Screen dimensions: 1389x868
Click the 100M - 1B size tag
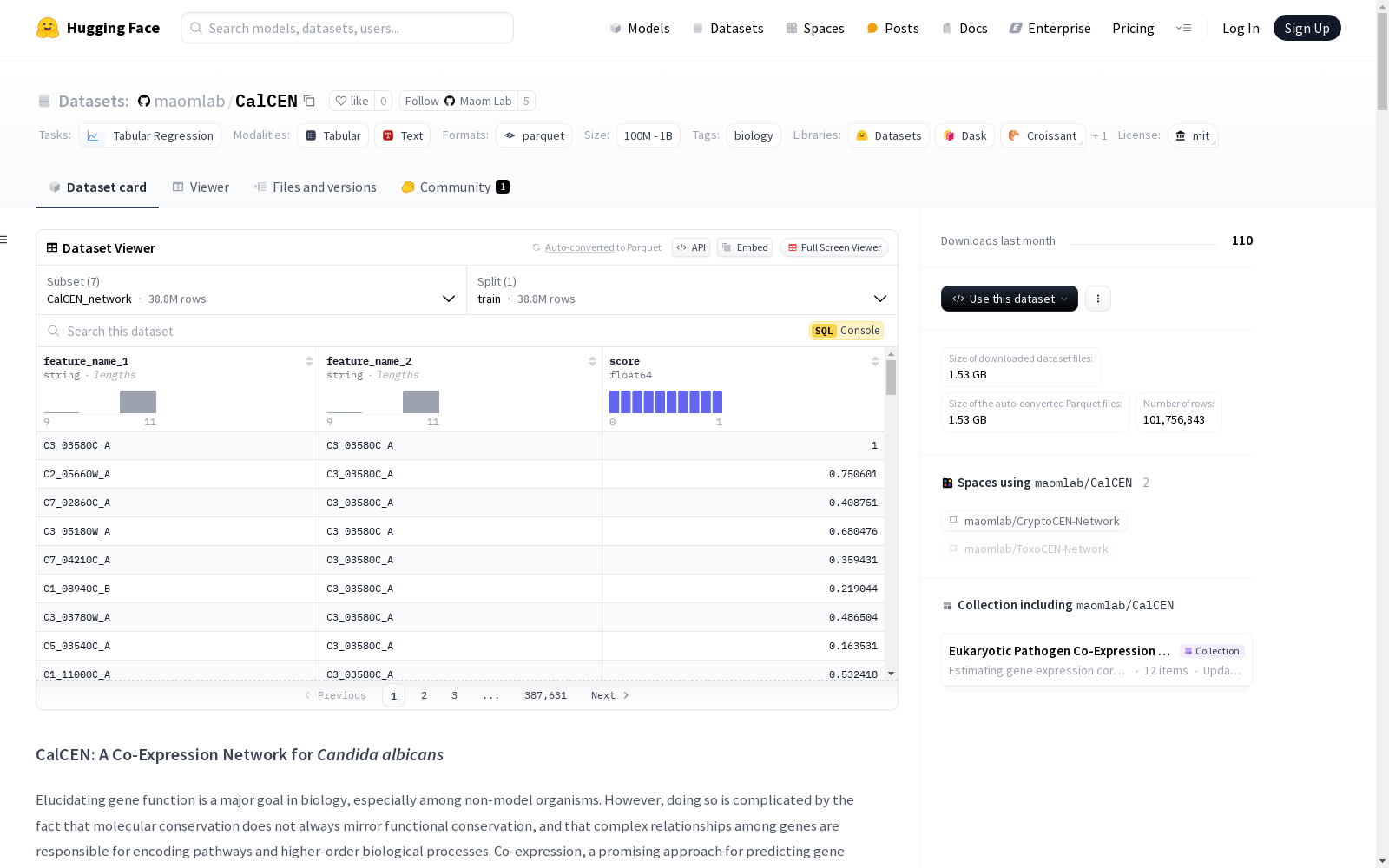[x=648, y=135]
